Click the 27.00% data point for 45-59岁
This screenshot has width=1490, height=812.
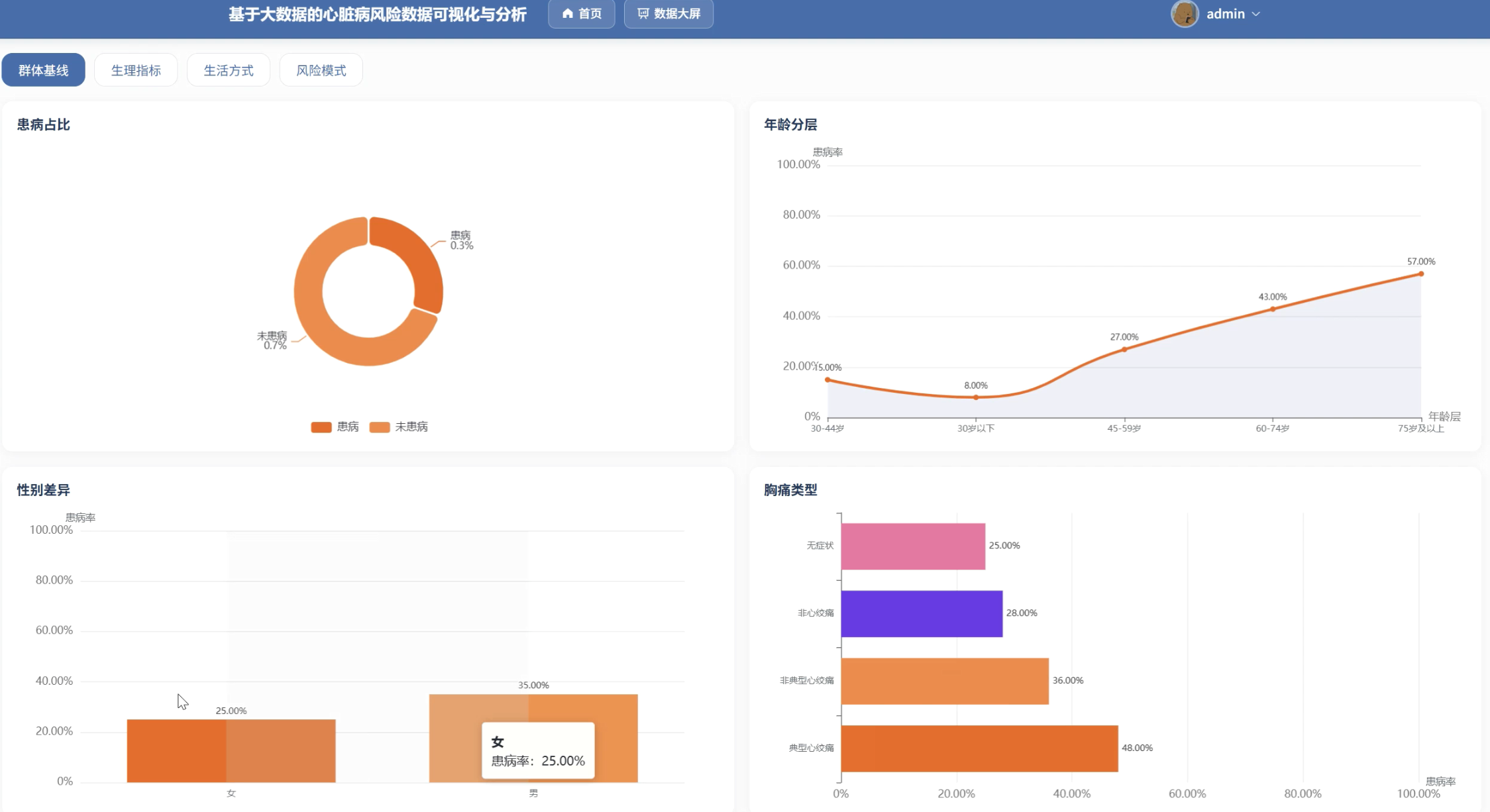click(1124, 349)
